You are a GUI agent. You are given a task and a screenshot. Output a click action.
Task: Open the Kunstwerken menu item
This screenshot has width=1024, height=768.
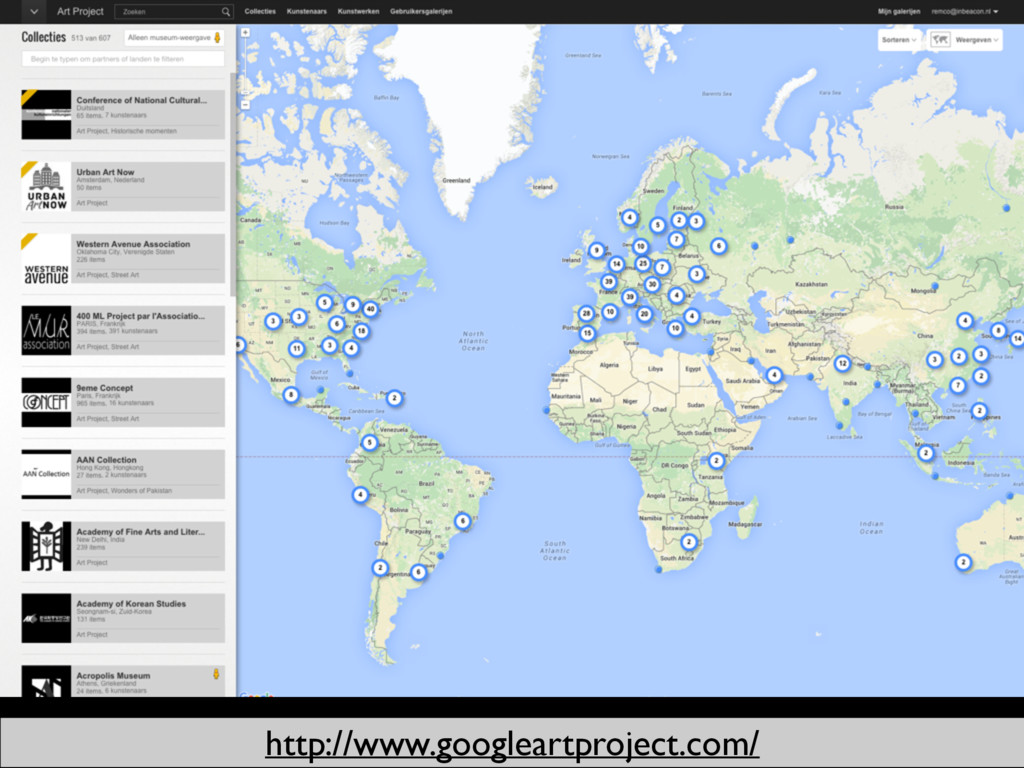coord(359,12)
